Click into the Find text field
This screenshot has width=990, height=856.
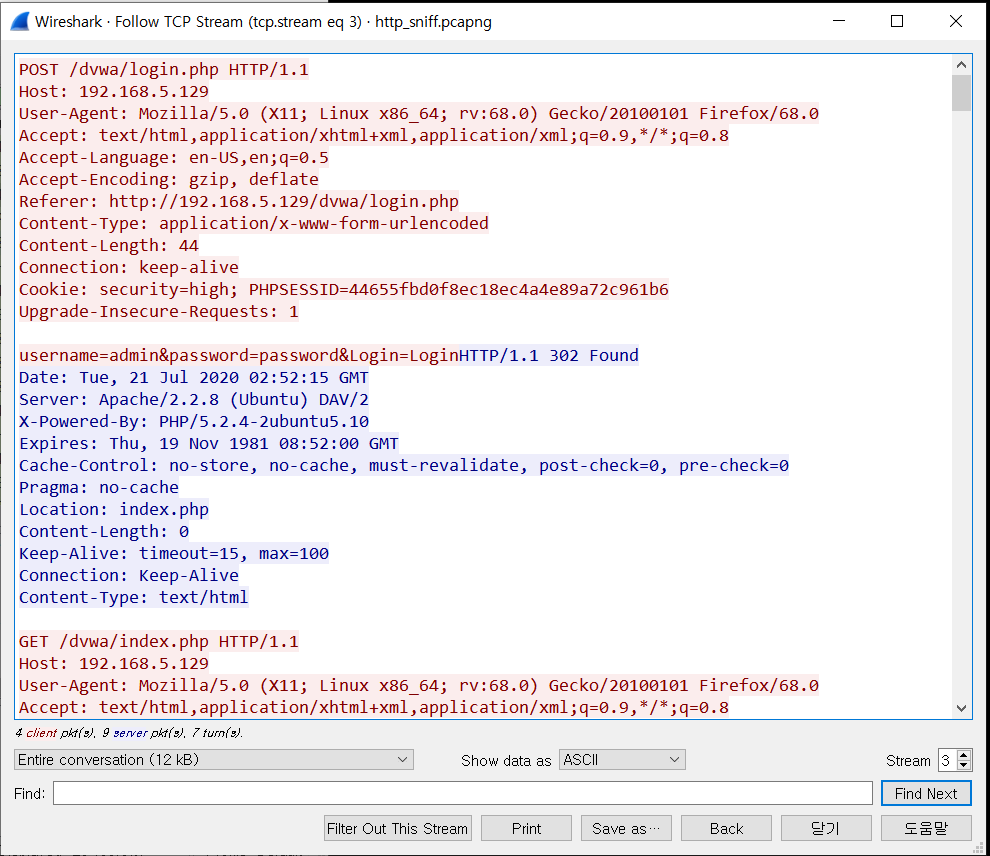pyautogui.click(x=463, y=793)
